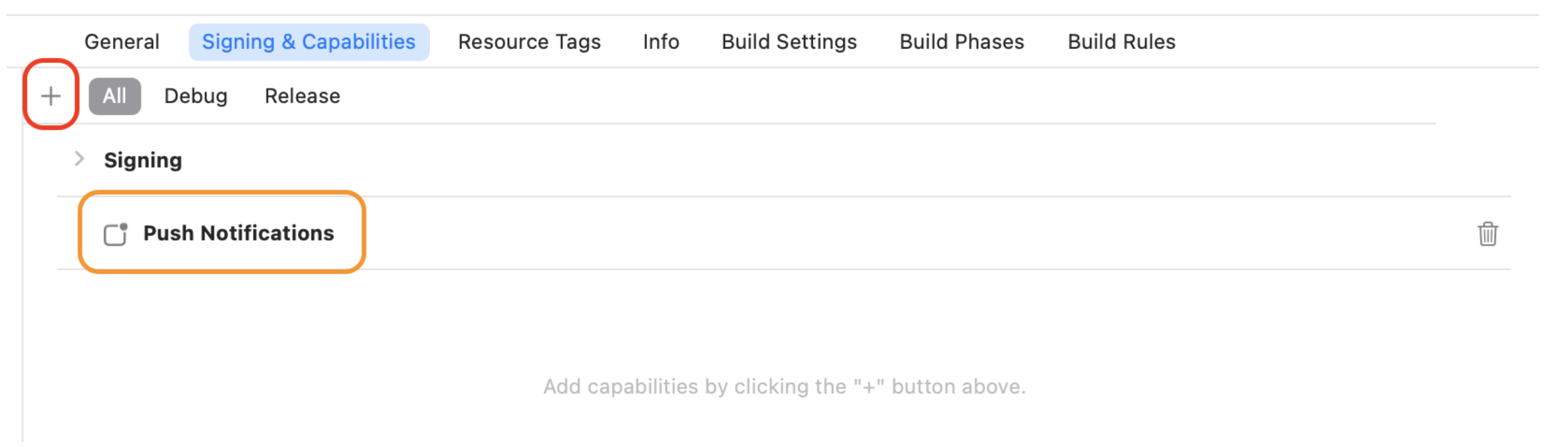Filter capabilities by Debug configuration
Viewport: 1568px width, 447px height.
195,96
